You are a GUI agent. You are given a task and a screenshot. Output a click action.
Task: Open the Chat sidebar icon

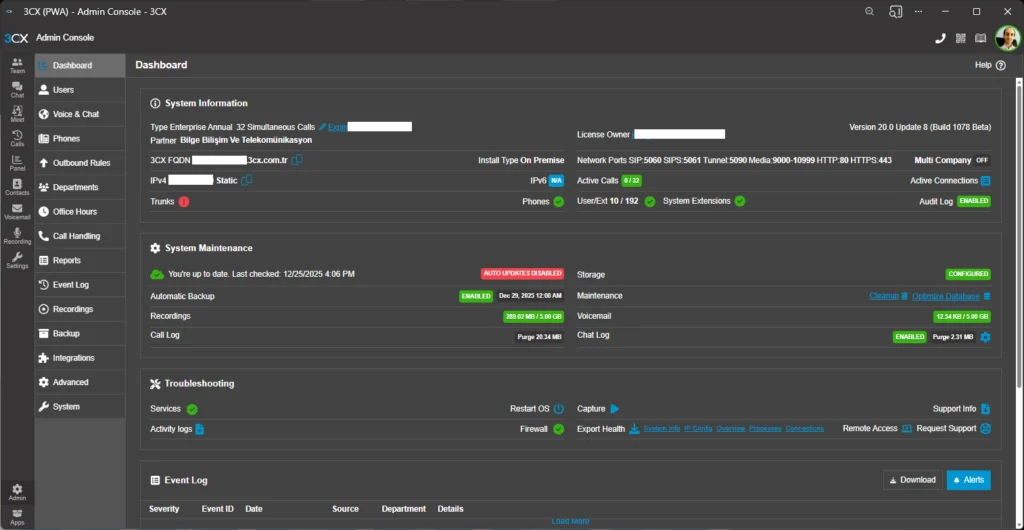click(17, 90)
